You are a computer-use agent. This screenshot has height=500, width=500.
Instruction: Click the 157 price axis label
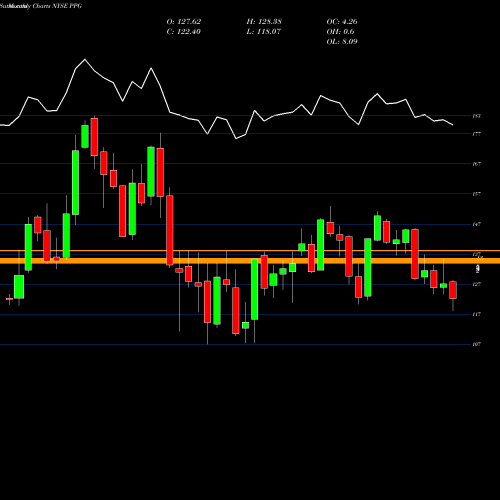(x=477, y=194)
